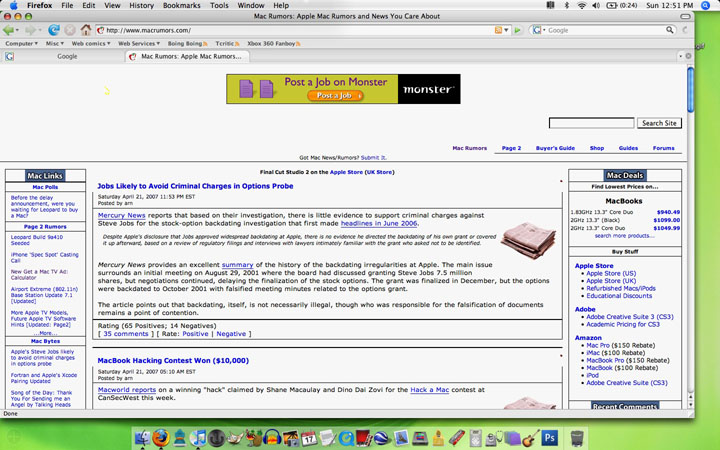Open 'Jobs Likely to Avoid Criminal Charges' headline
This screenshot has width=720, height=450.
(195, 186)
